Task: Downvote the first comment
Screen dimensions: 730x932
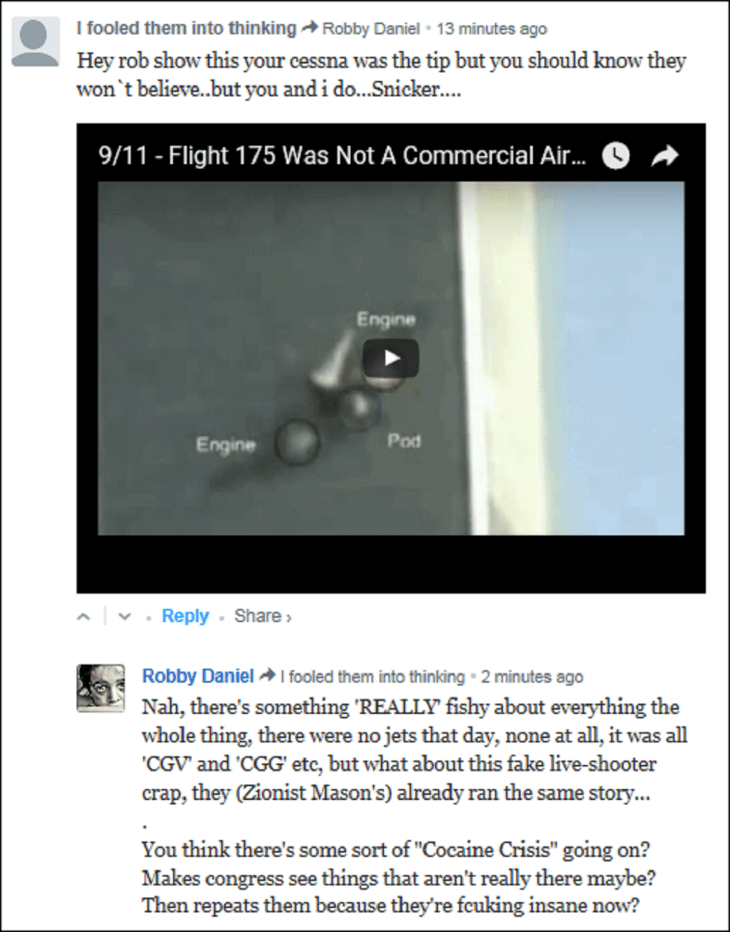Action: coord(124,616)
